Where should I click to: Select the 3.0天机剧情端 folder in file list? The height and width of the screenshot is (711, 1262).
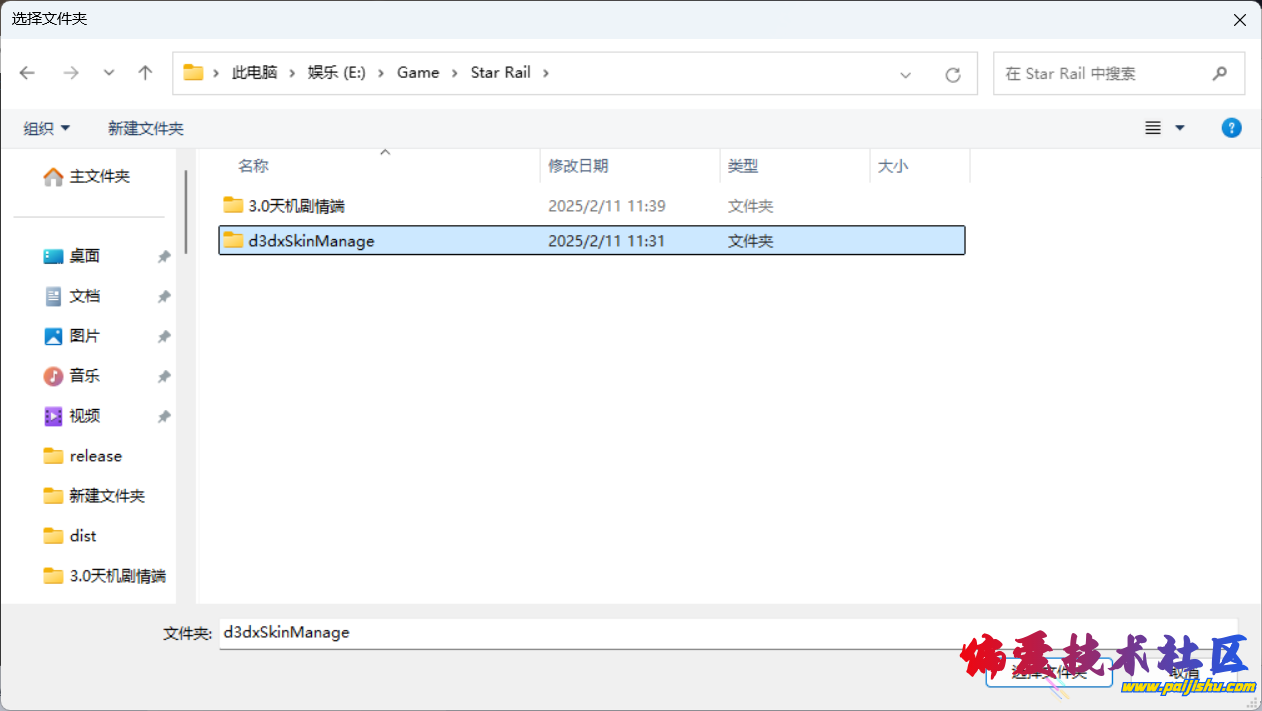296,206
